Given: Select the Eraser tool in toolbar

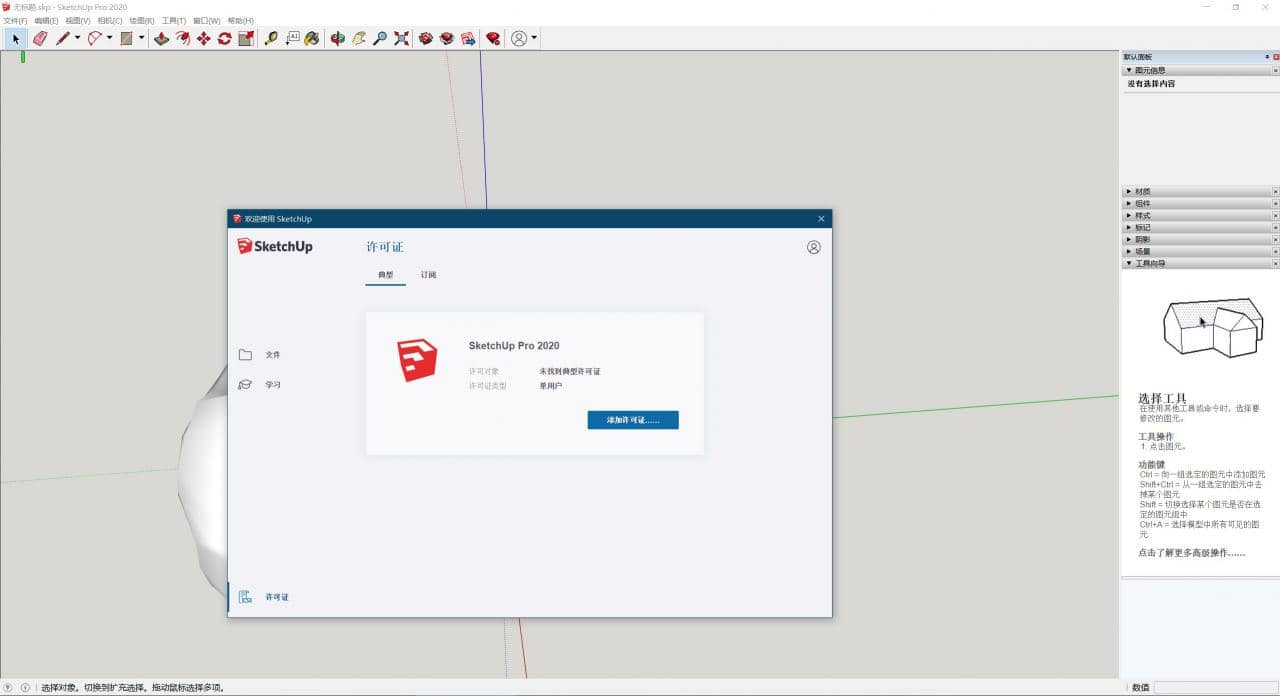Looking at the screenshot, I should tap(40, 38).
